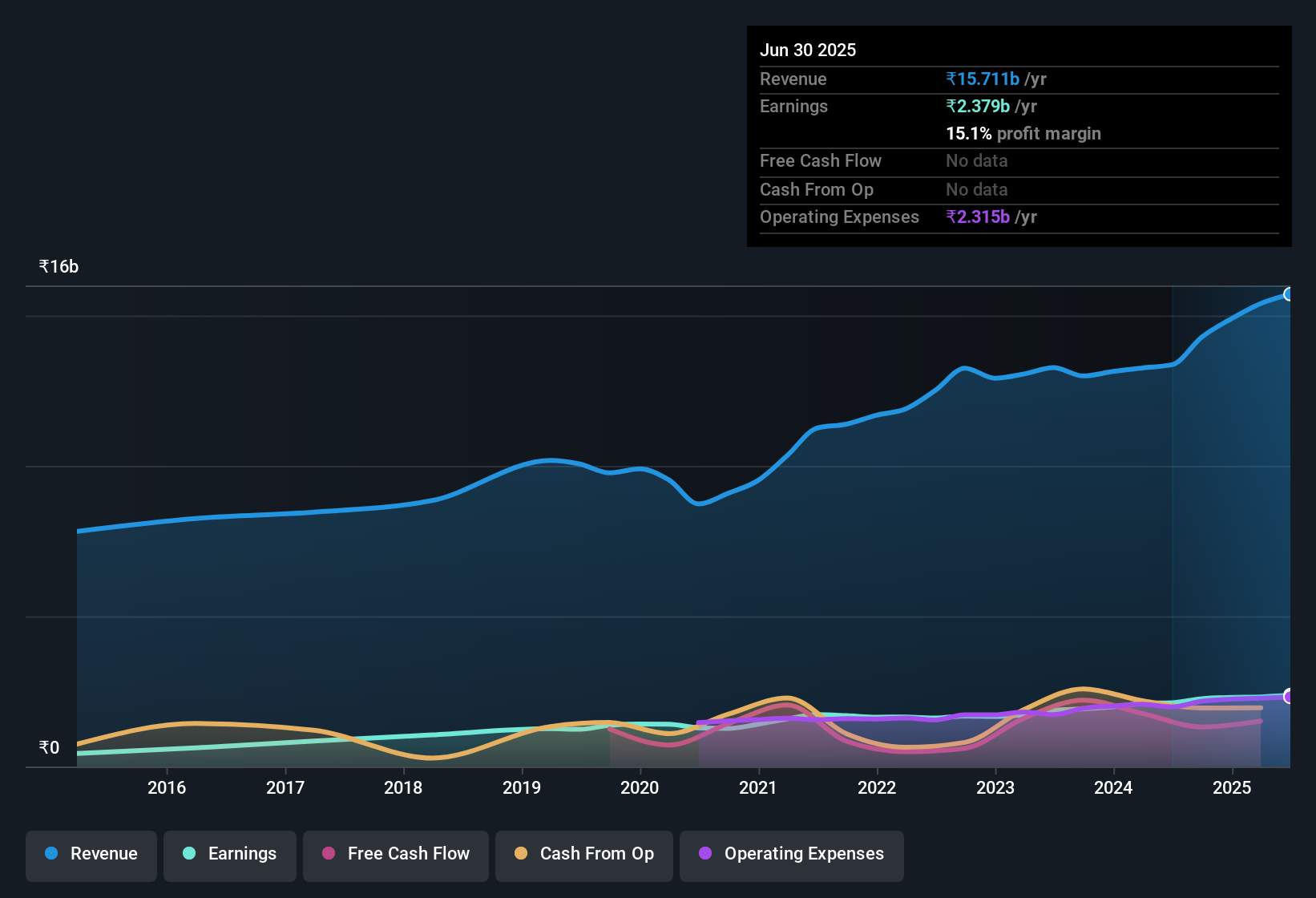Click the 2016 x-axis label
1316x898 pixels.
tap(167, 788)
